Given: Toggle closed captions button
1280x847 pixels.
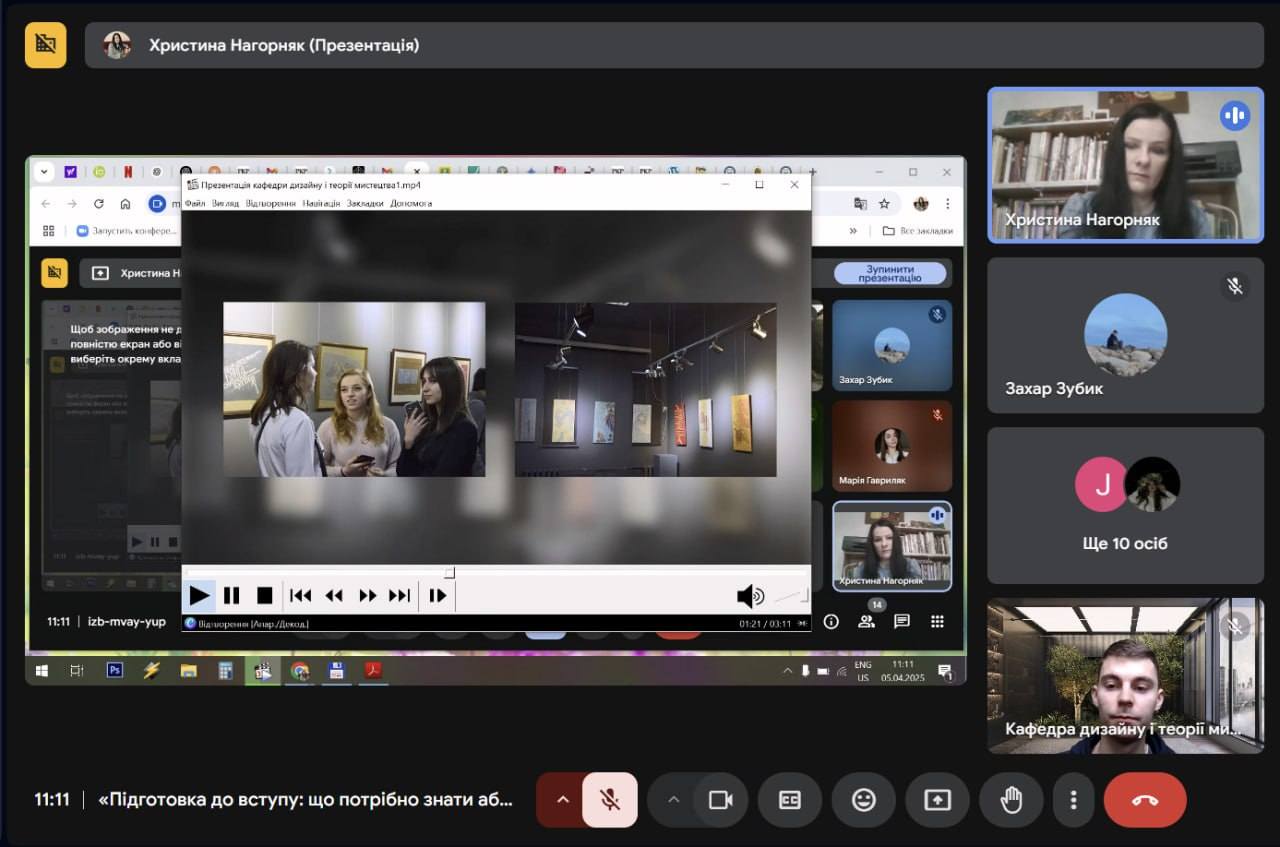Looking at the screenshot, I should [x=790, y=800].
